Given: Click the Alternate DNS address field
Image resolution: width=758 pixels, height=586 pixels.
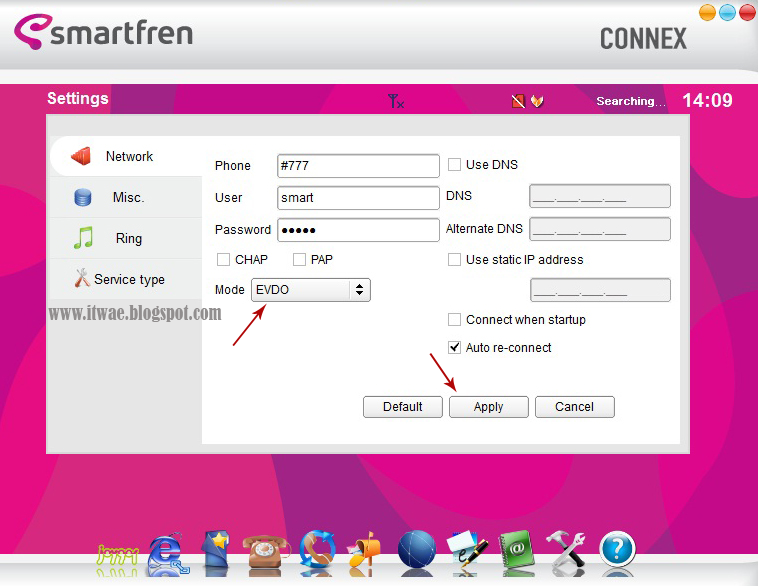Looking at the screenshot, I should coord(600,229).
